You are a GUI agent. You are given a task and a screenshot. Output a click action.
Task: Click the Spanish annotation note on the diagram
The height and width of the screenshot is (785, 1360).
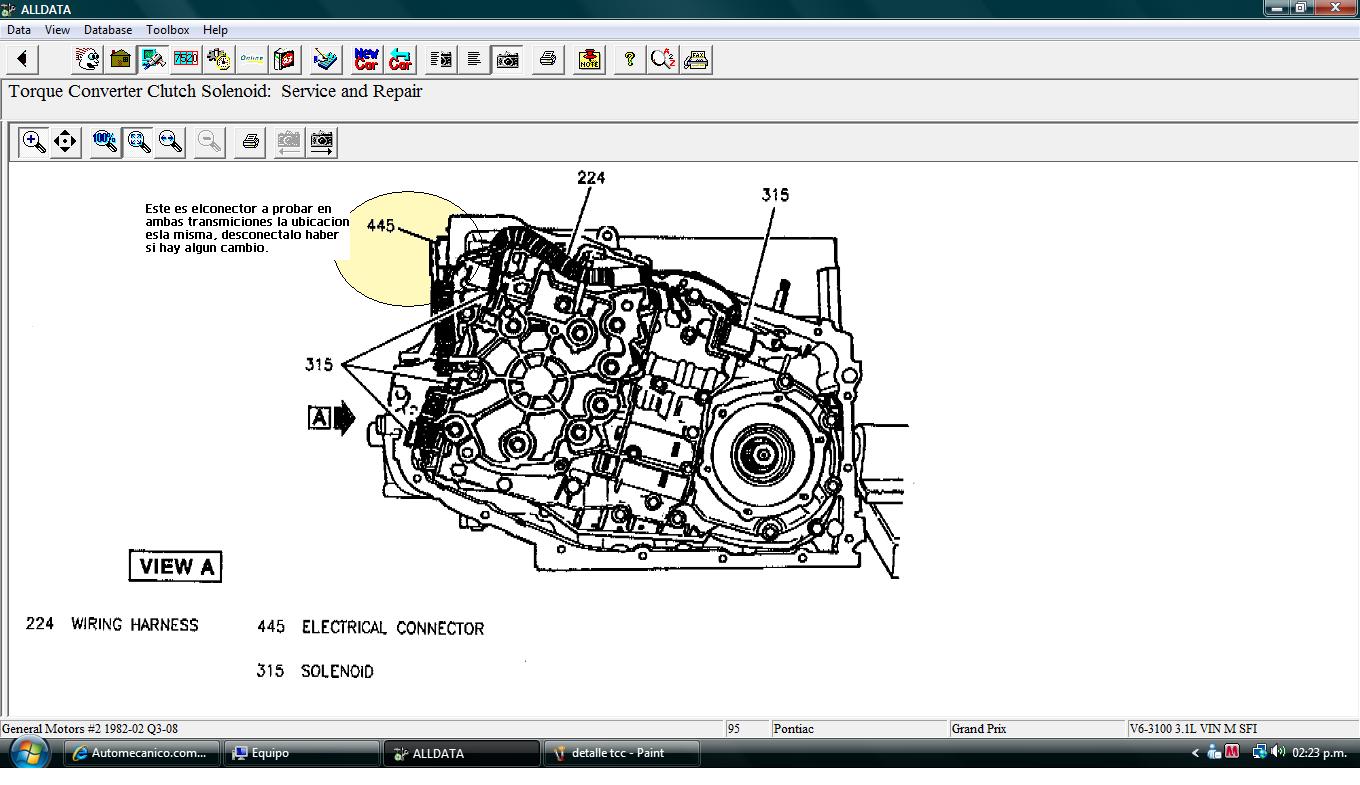pyautogui.click(x=247, y=228)
